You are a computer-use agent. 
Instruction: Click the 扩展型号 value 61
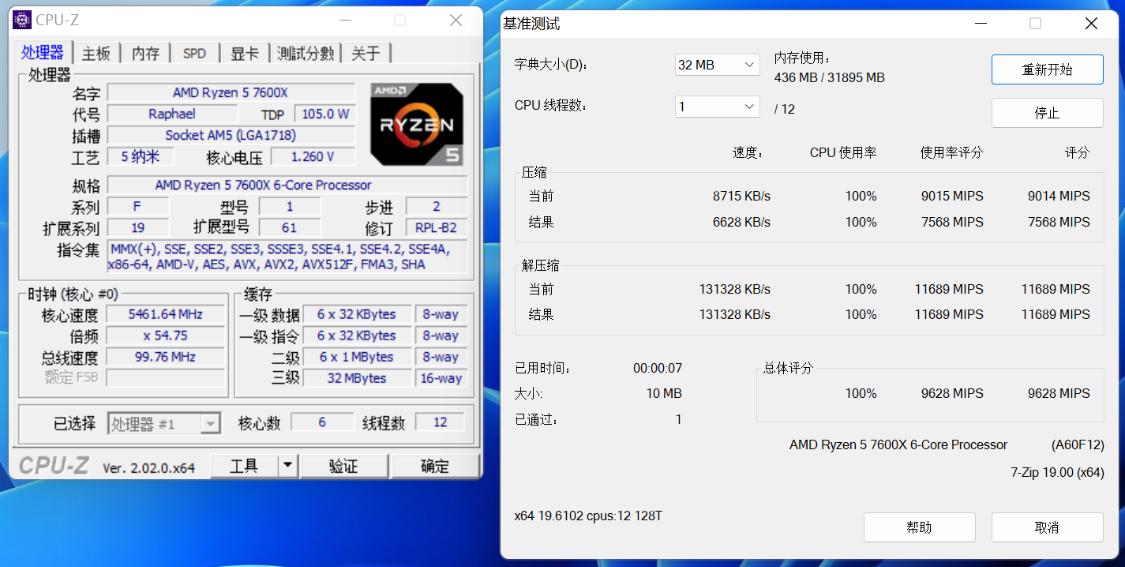pyautogui.click(x=289, y=228)
